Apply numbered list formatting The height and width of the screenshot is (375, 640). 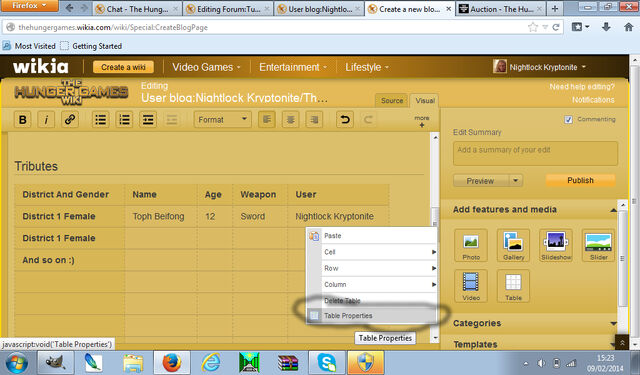coord(124,120)
